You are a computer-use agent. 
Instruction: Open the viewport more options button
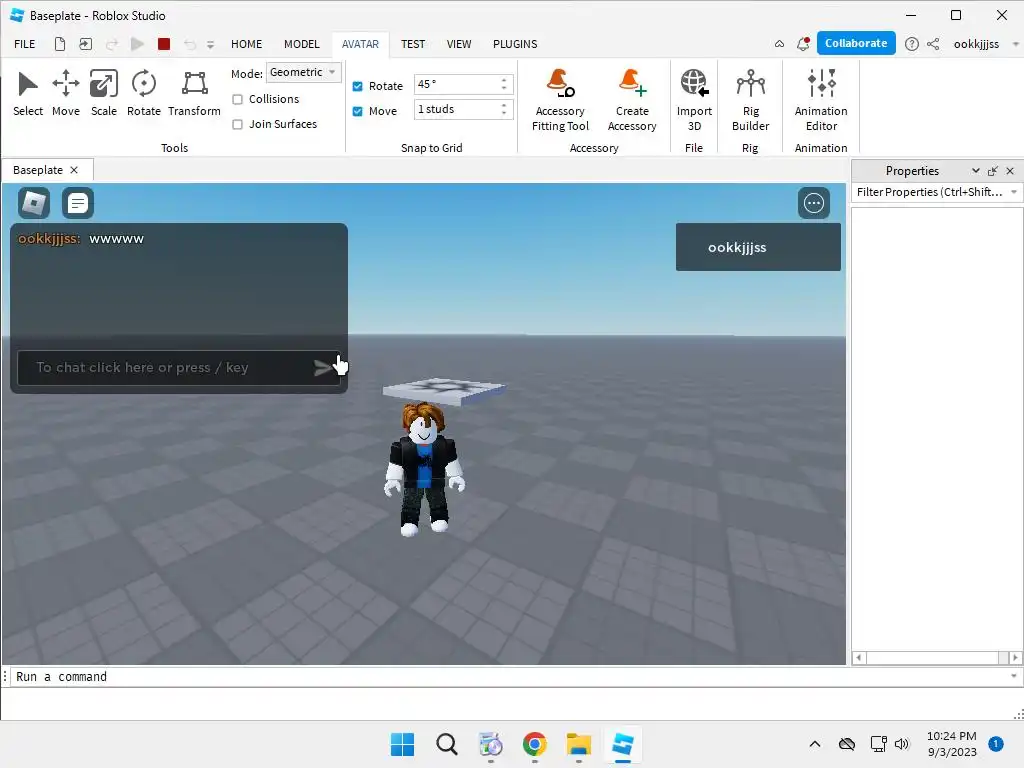pyautogui.click(x=814, y=203)
